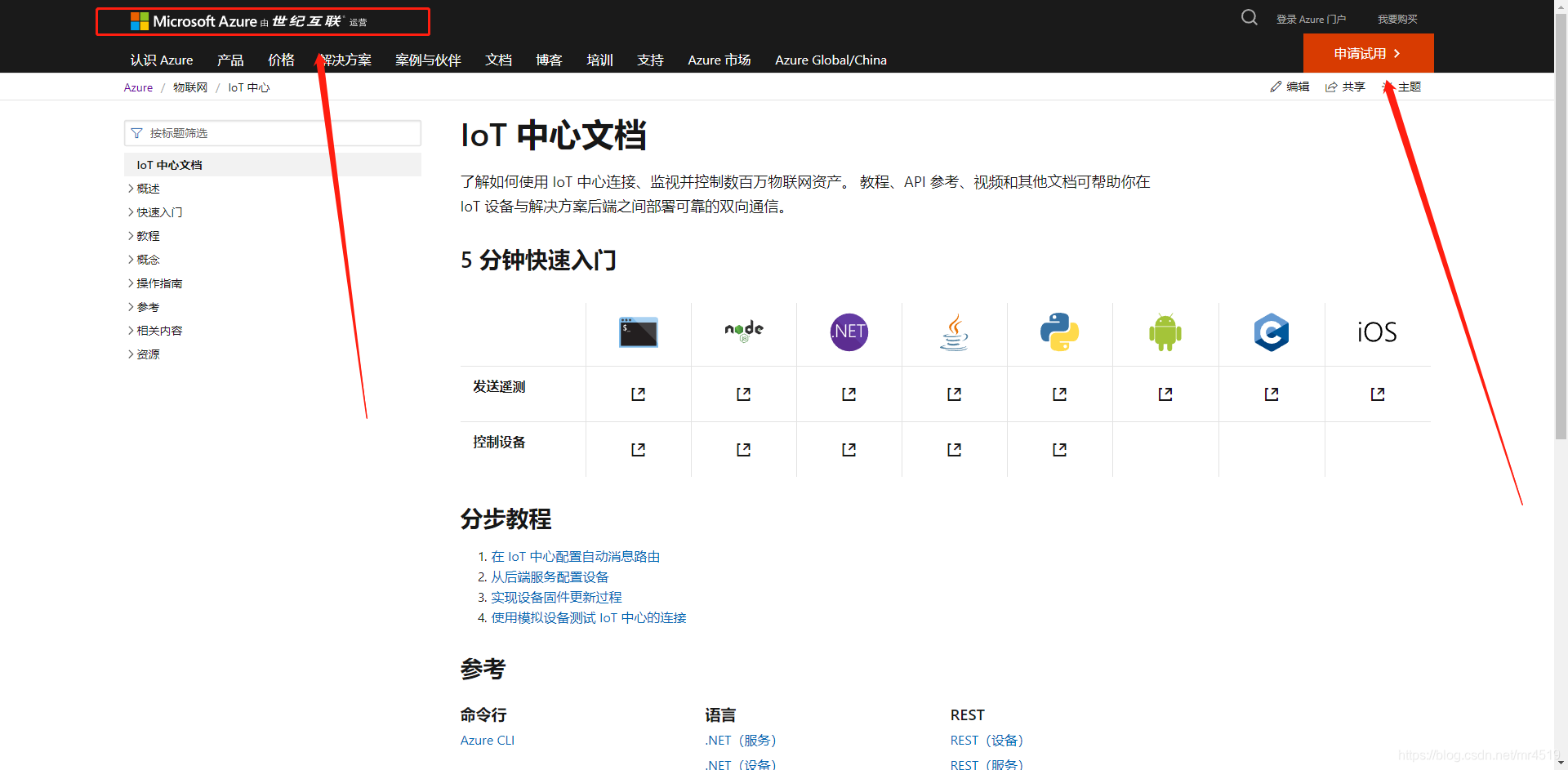Open Send Telemetry link under Java
Screen dimensions: 1568x770
pyautogui.click(x=954, y=394)
